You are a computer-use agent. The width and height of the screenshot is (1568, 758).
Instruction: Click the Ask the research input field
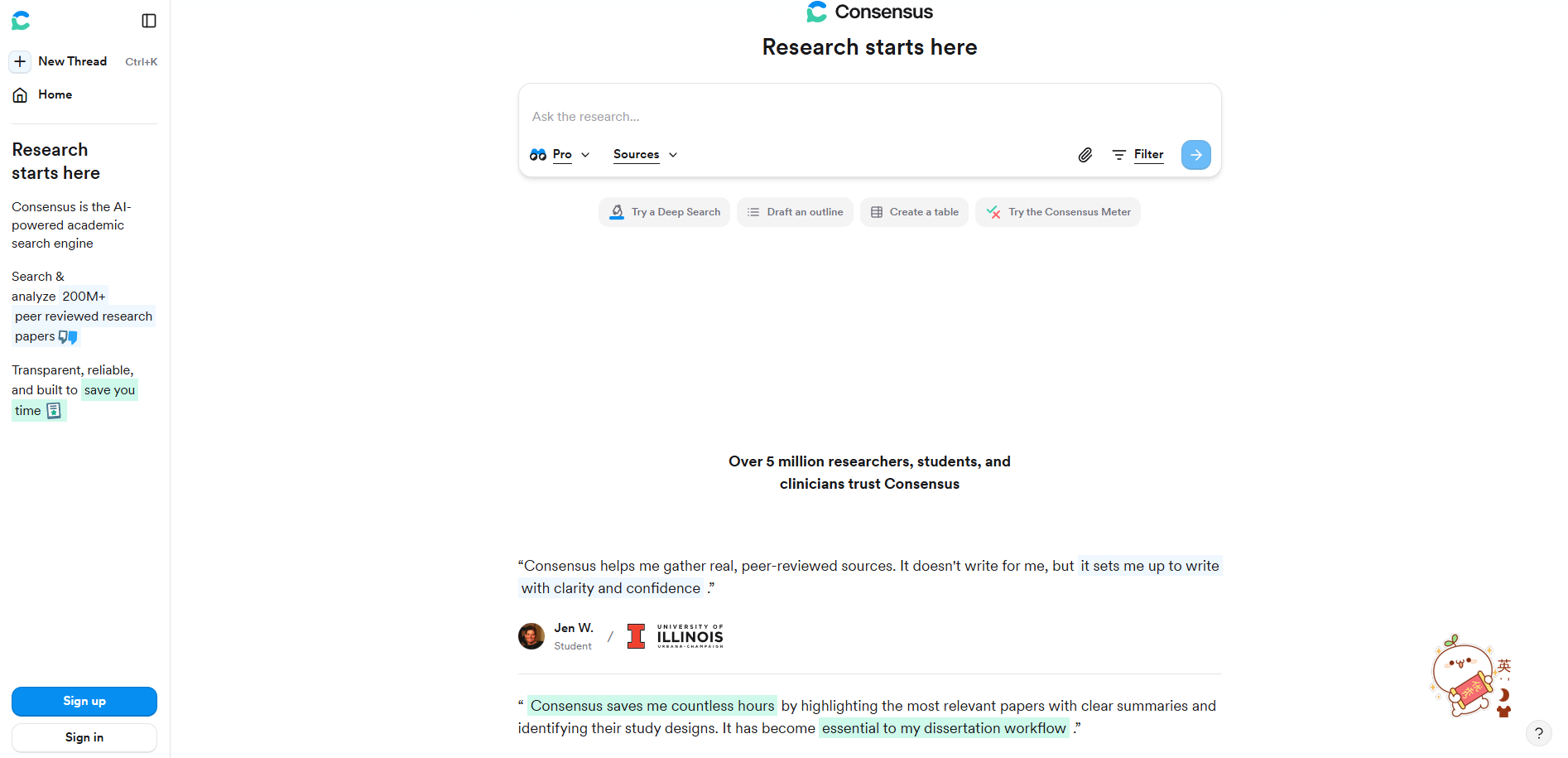(869, 117)
